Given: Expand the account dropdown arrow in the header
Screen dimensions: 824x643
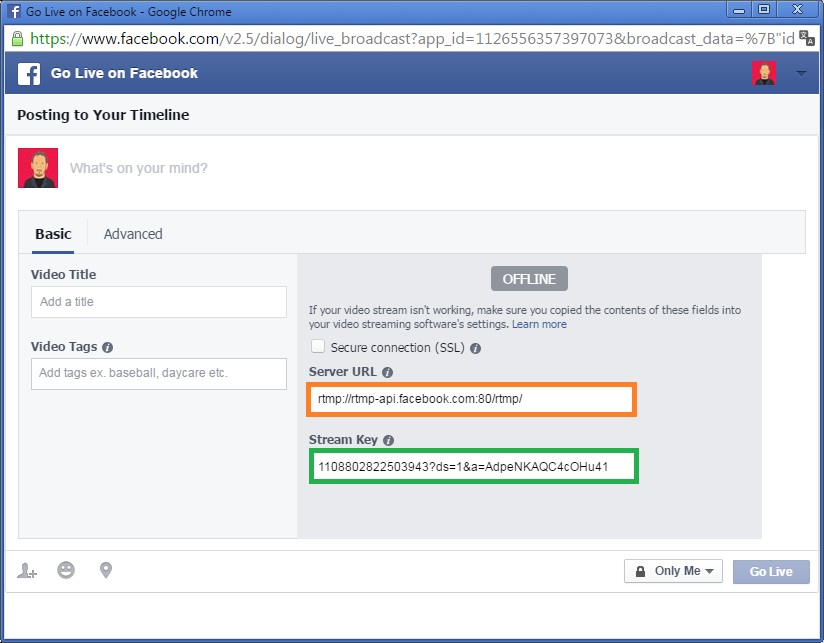Looking at the screenshot, I should tap(800, 73).
